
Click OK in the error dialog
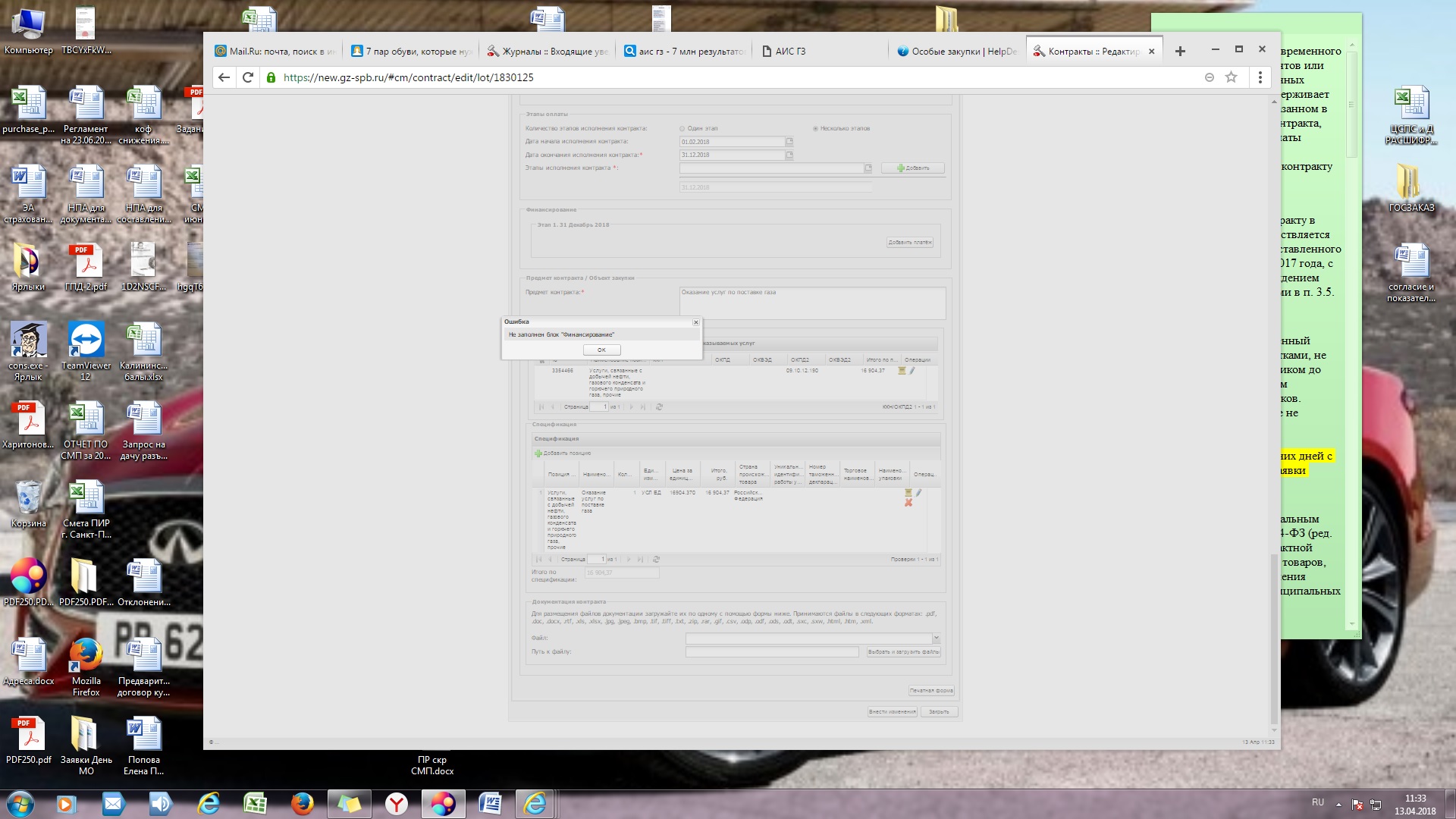click(601, 350)
